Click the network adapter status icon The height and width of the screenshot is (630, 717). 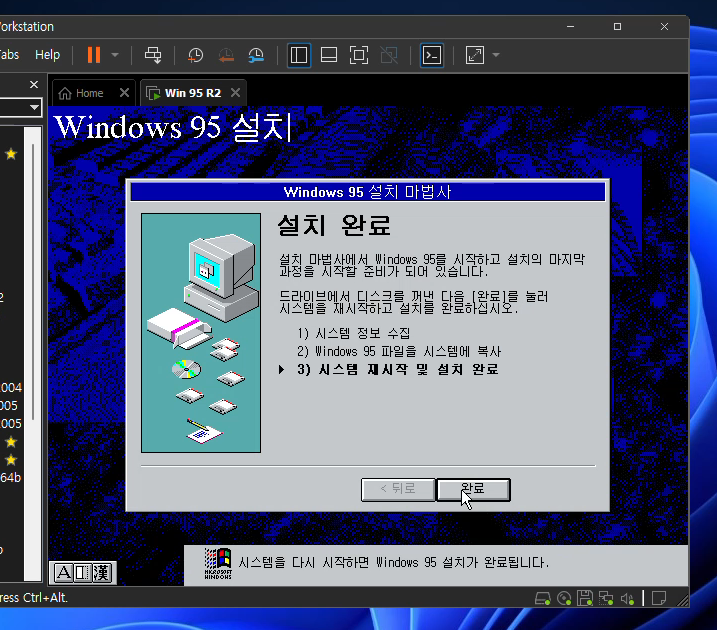coord(606,598)
